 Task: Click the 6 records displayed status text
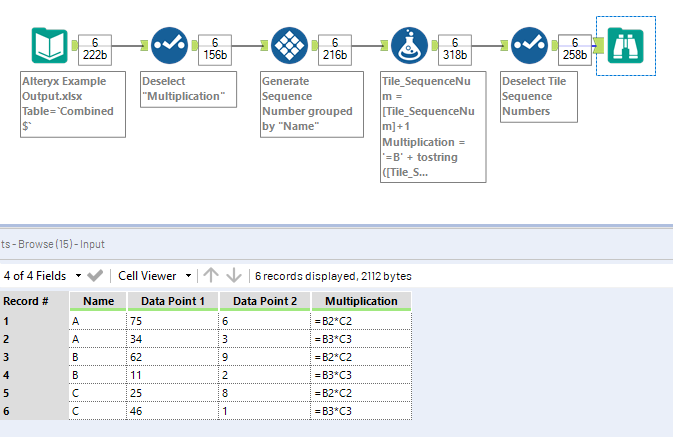point(333,276)
